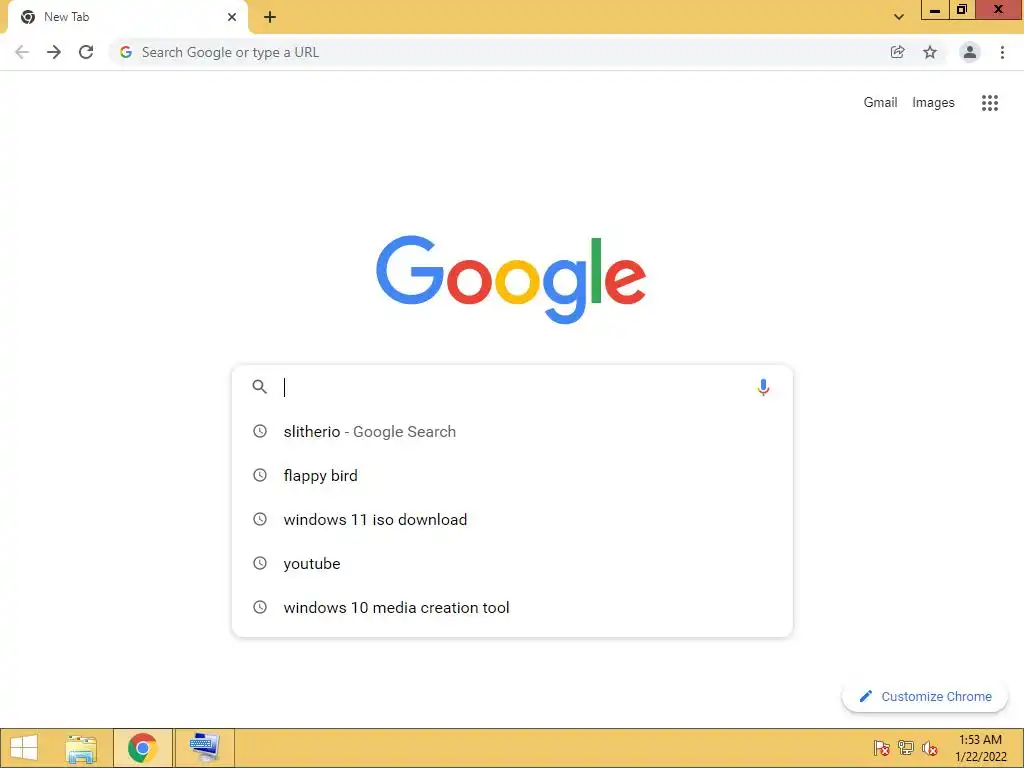1024x768 pixels.
Task: Open the computer keyboard taskbar app
Action: pos(204,748)
